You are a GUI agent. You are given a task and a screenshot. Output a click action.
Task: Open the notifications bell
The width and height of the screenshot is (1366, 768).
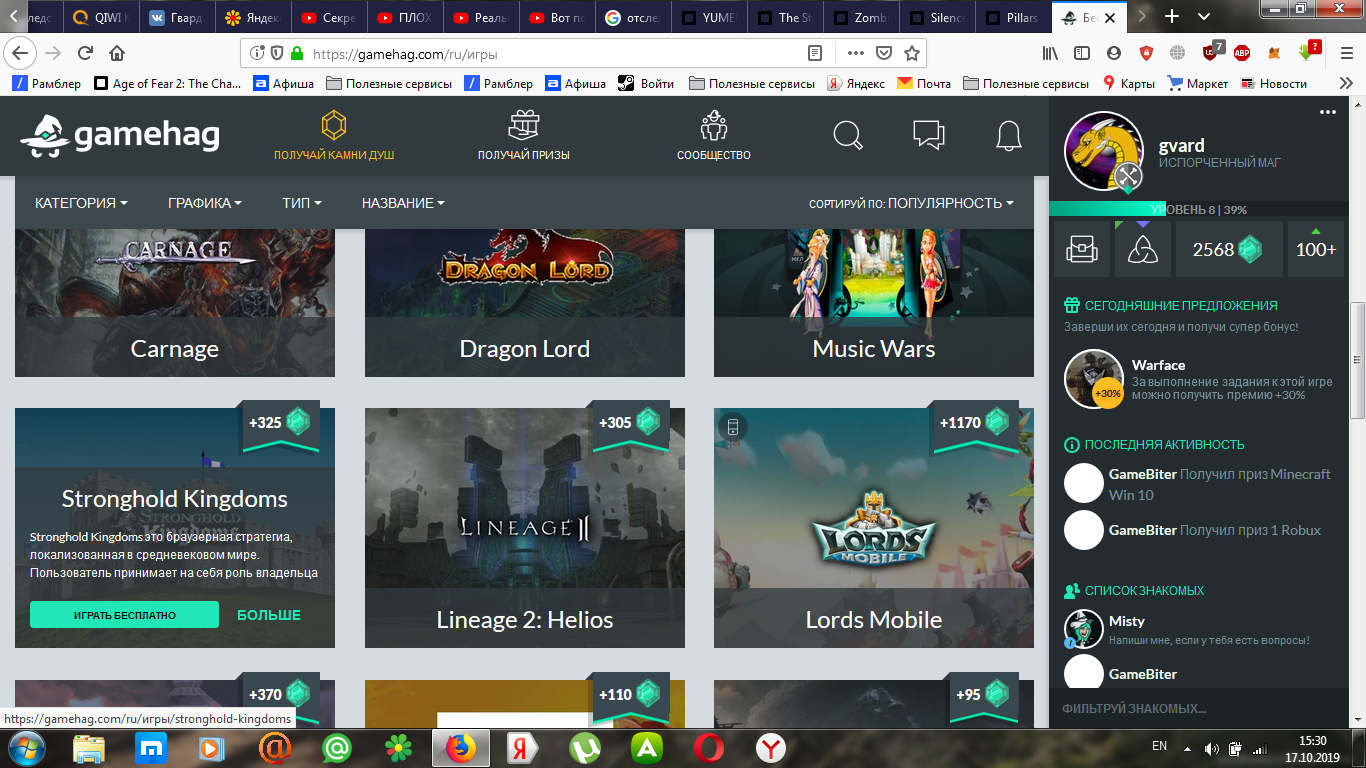click(x=1008, y=135)
